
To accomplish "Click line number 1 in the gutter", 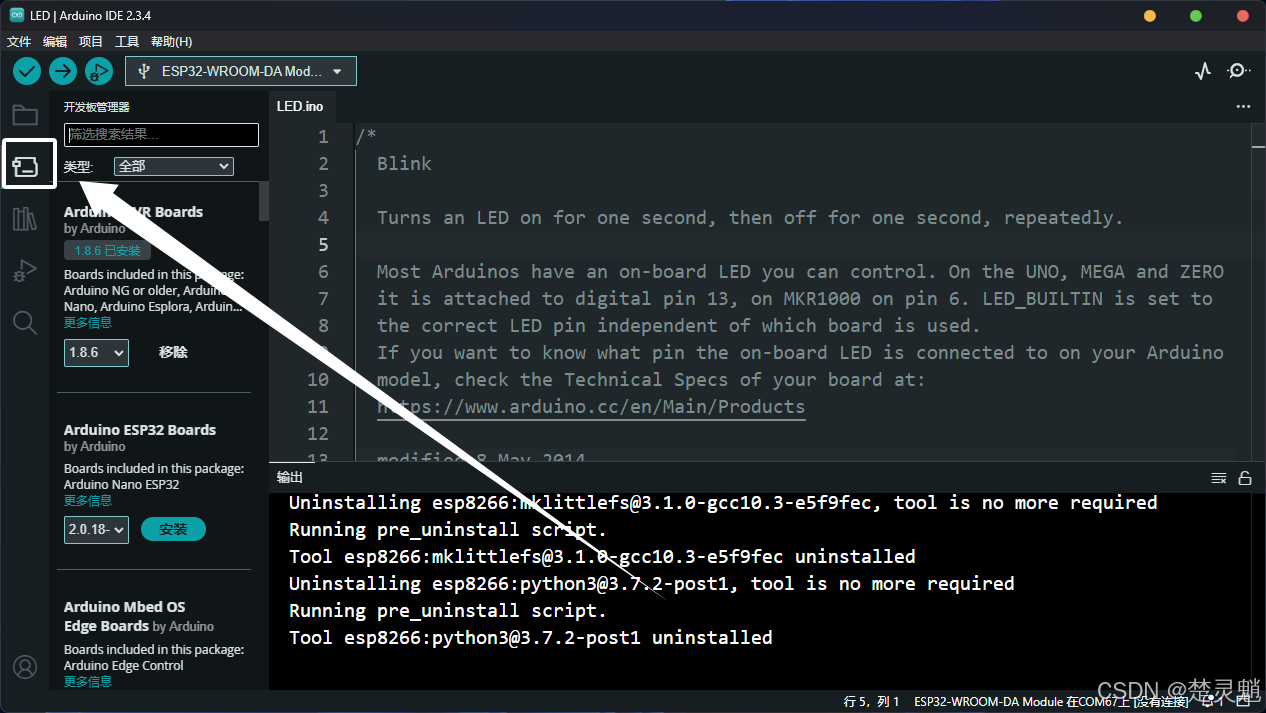I will point(322,137).
